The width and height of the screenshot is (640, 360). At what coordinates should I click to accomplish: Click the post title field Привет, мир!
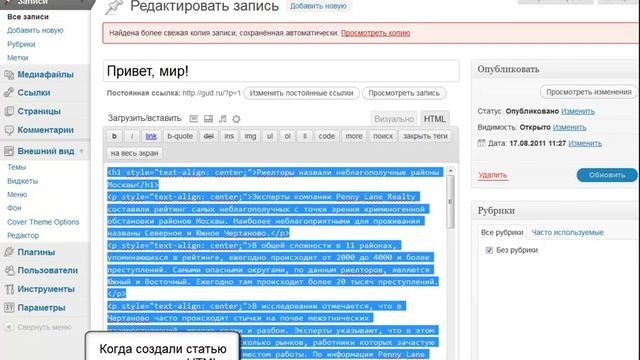point(281,71)
